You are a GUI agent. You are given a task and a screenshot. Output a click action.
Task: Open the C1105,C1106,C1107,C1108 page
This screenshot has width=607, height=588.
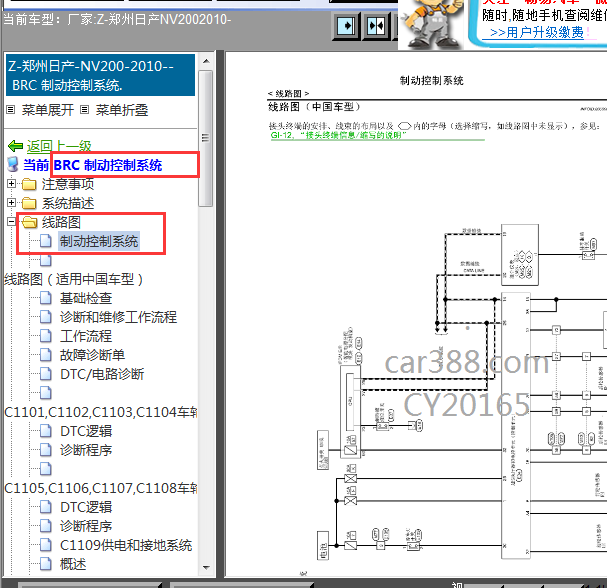(x=101, y=488)
